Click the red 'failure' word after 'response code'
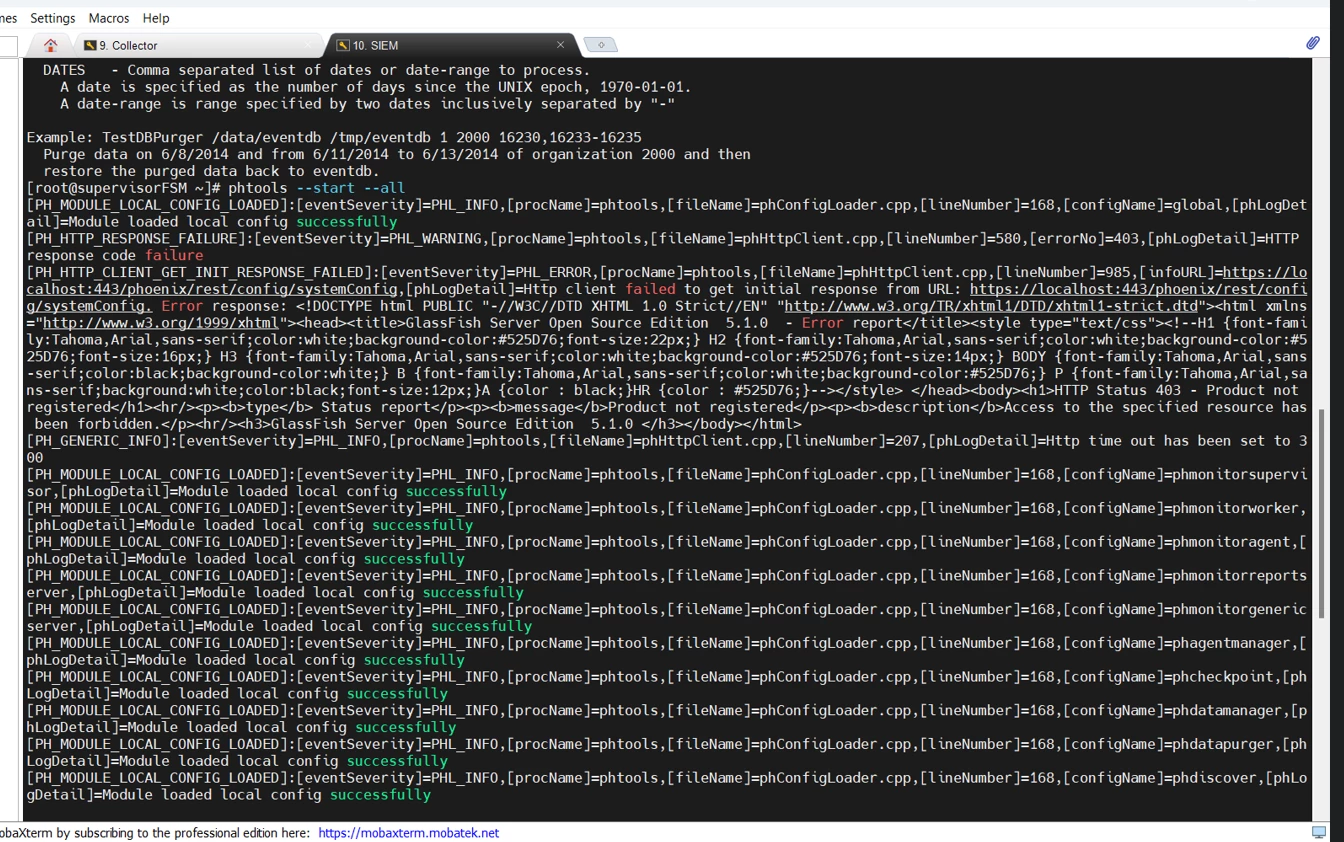The width and height of the screenshot is (1344, 842). click(174, 256)
